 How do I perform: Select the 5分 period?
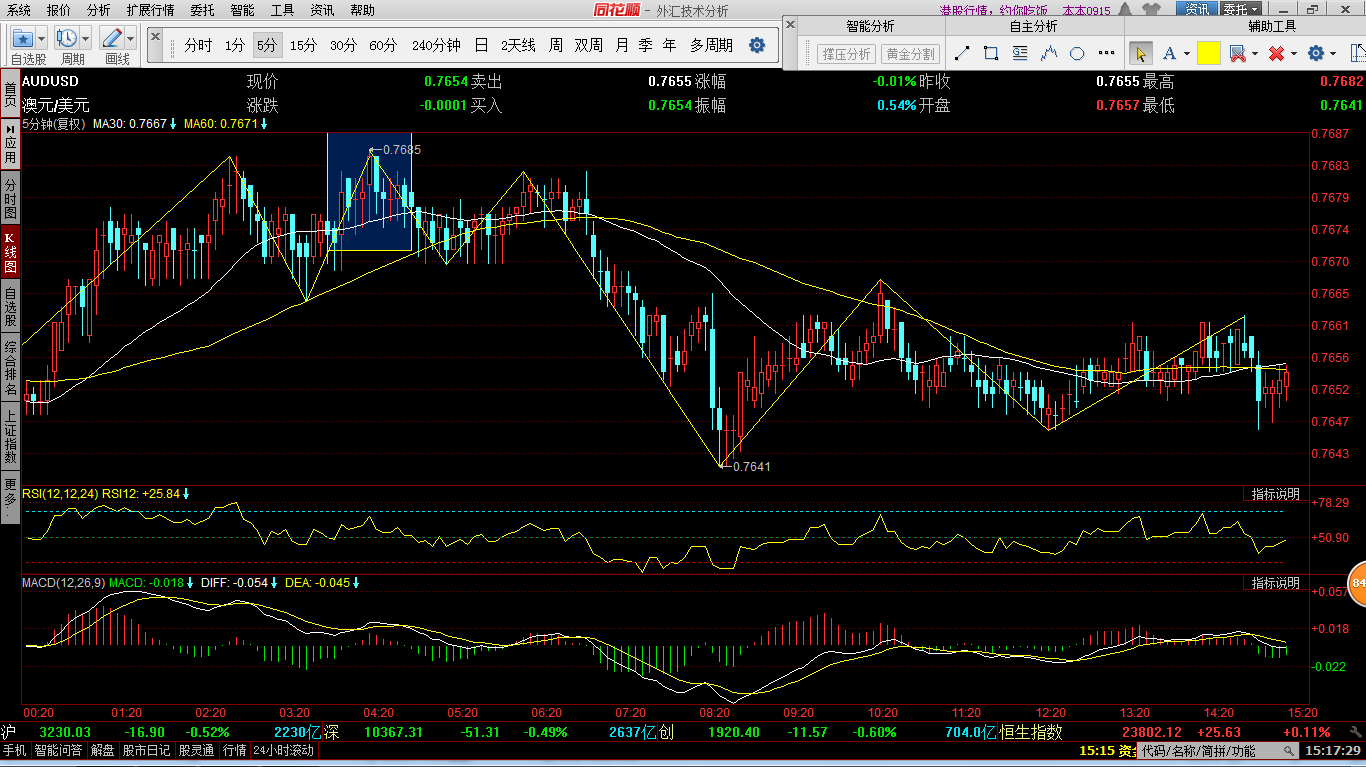pos(266,45)
